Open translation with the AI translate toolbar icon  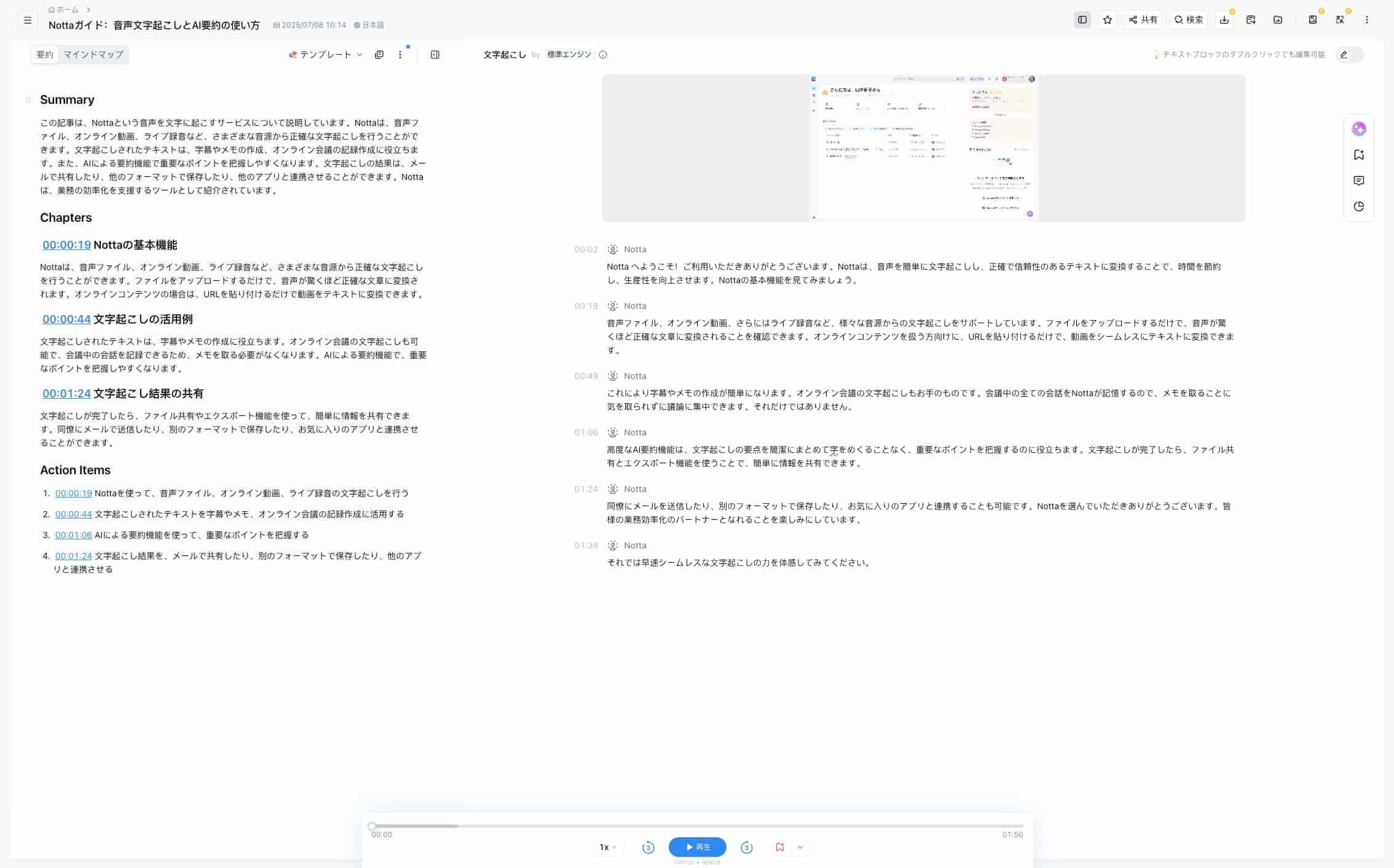point(1340,20)
